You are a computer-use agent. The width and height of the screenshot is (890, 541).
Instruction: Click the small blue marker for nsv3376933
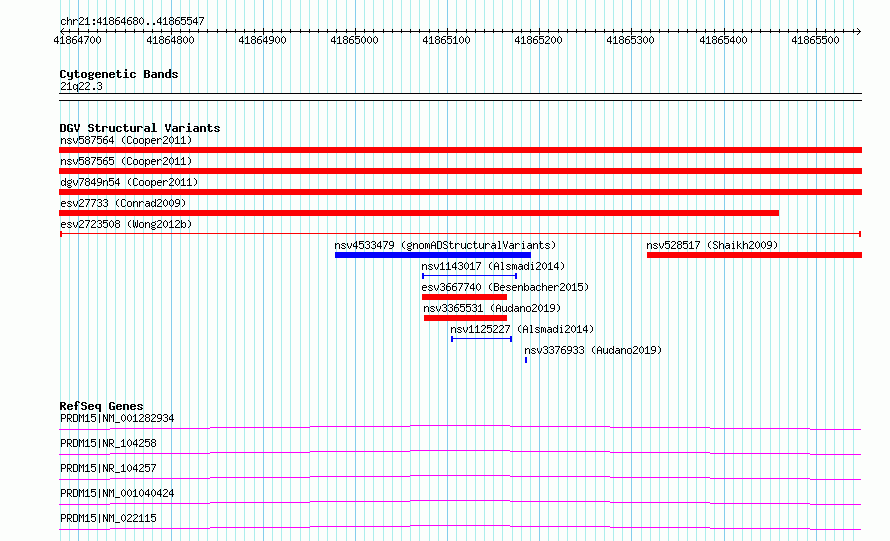click(x=526, y=360)
